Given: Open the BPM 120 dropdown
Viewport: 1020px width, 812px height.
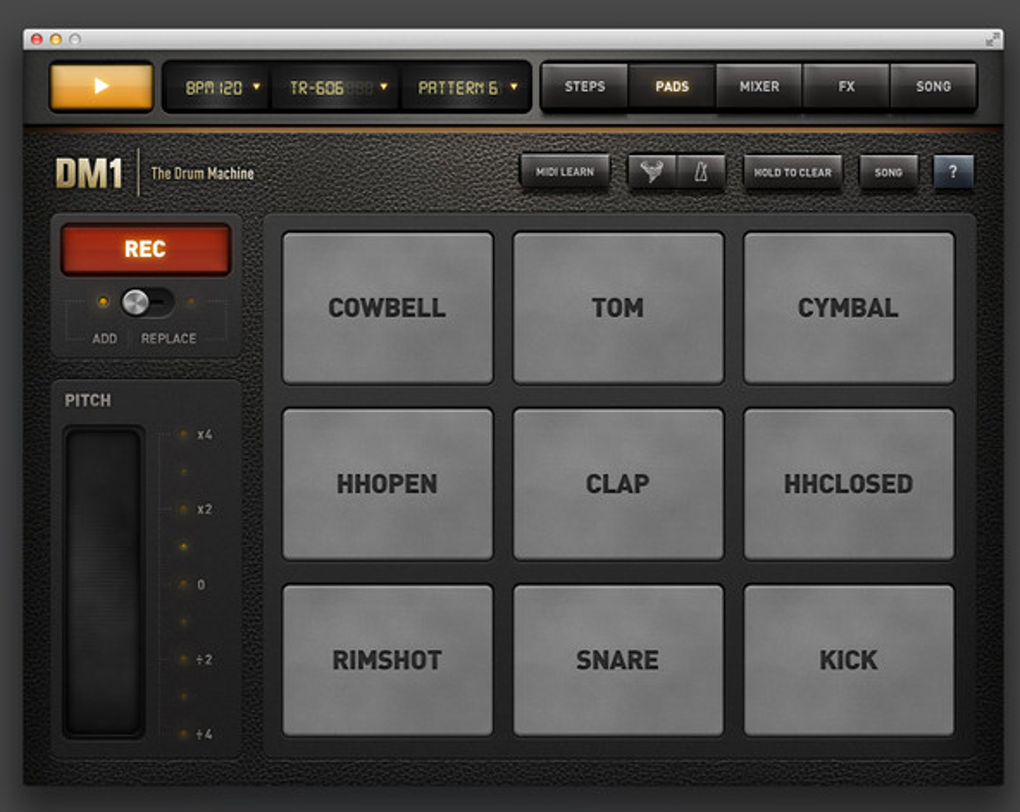Looking at the screenshot, I should tap(222, 87).
